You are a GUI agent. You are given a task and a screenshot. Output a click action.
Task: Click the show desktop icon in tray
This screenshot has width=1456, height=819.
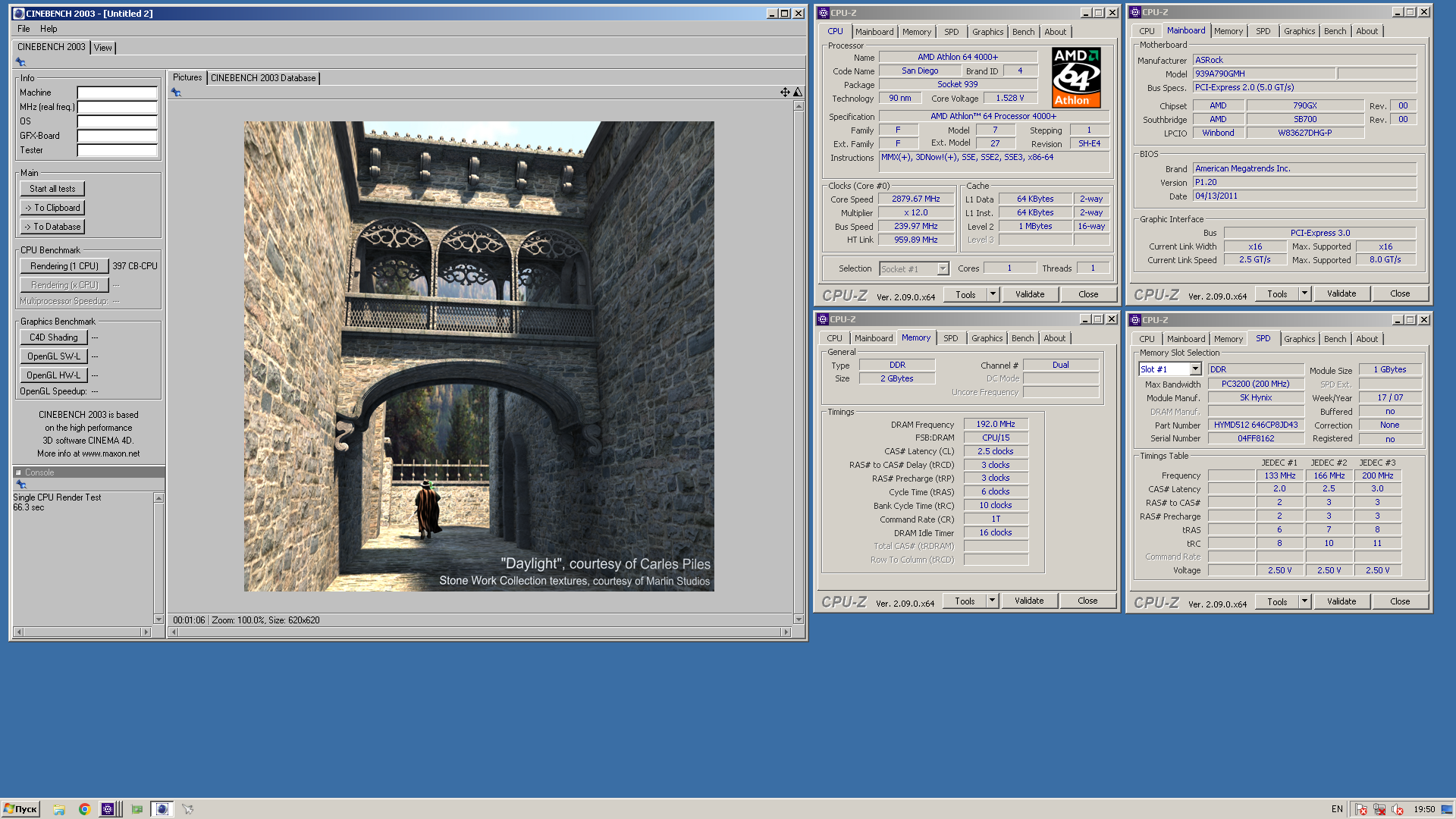tap(1447, 809)
